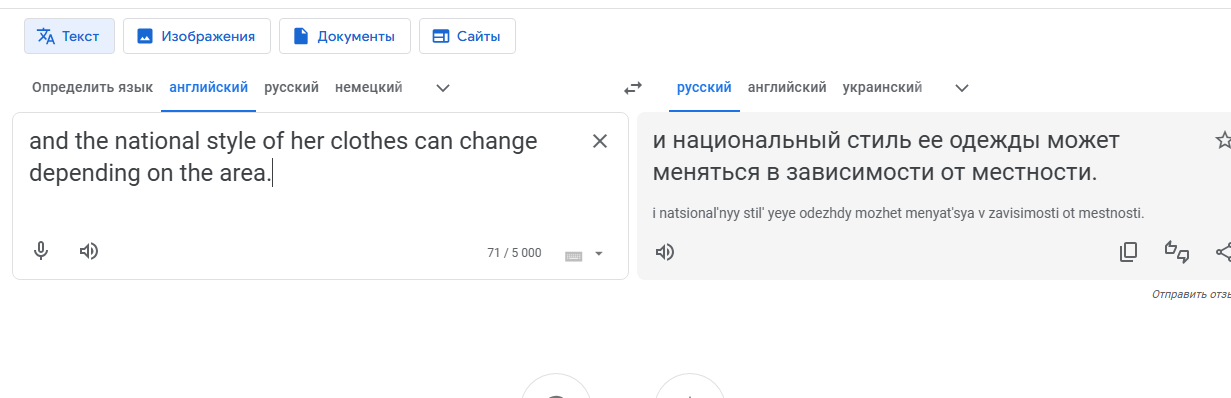Swap source and target languages
The width and height of the screenshot is (1231, 398).
(633, 88)
